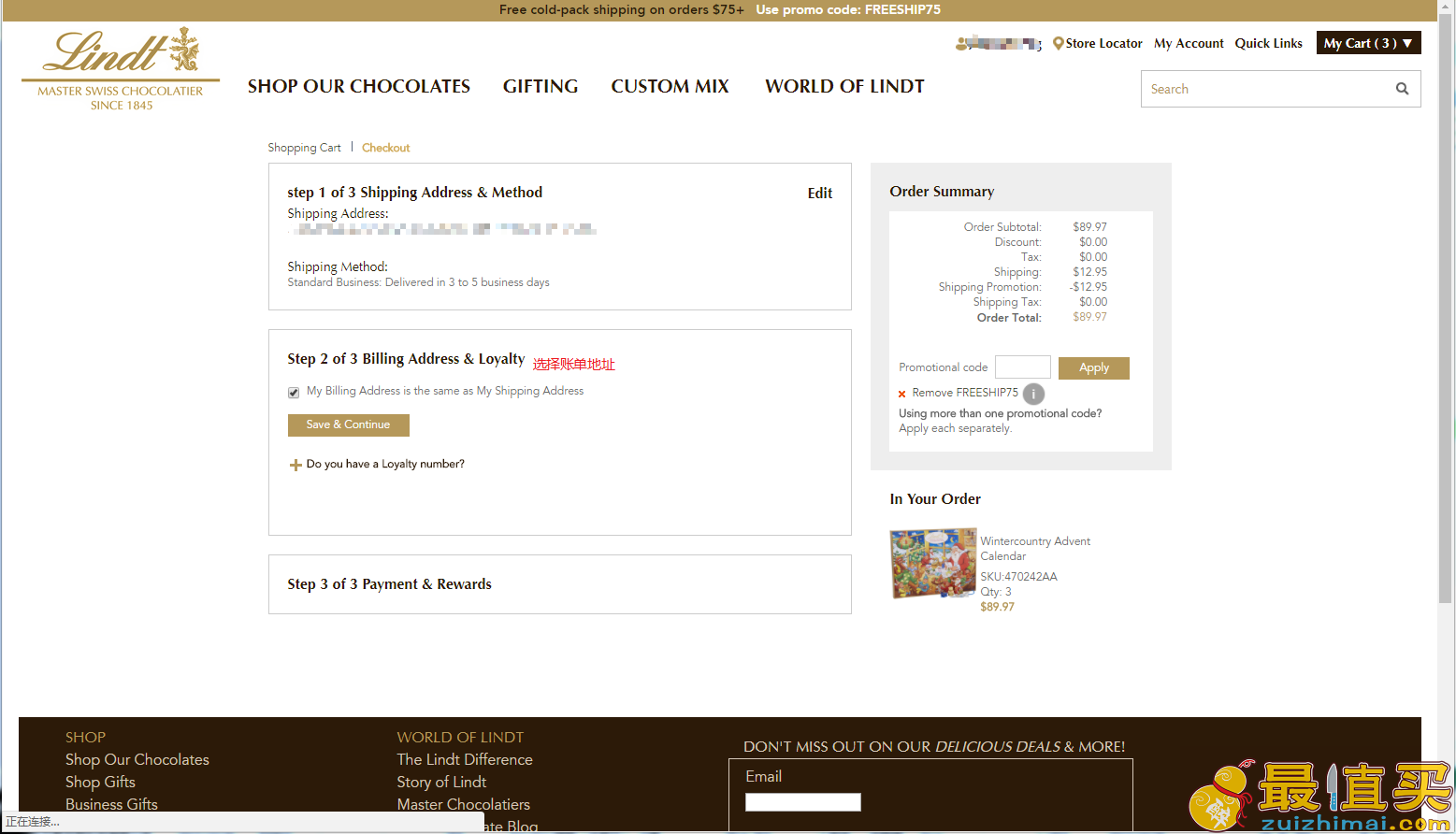The width and height of the screenshot is (1456, 834).
Task: Open Business Gifts footer link
Action: click(111, 804)
